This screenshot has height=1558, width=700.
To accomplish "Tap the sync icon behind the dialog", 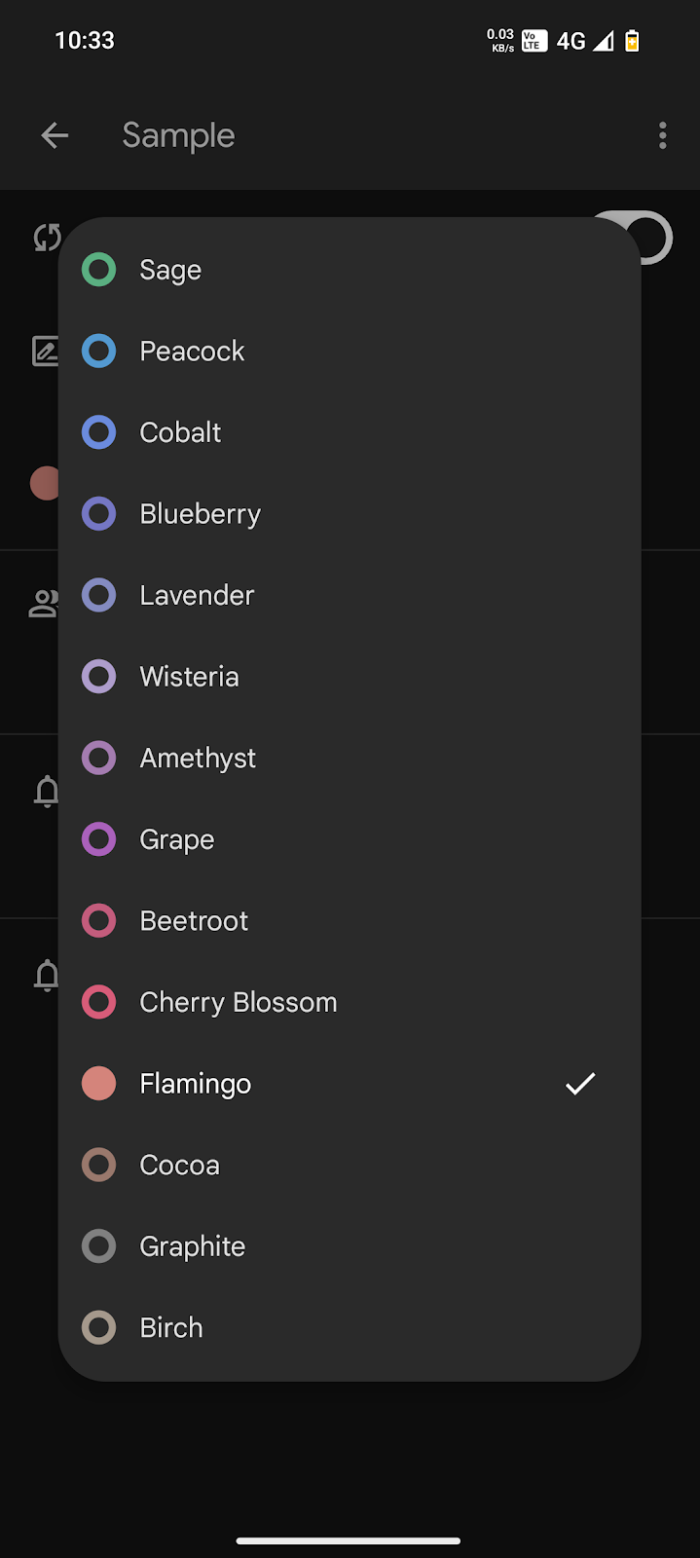I will (46, 238).
